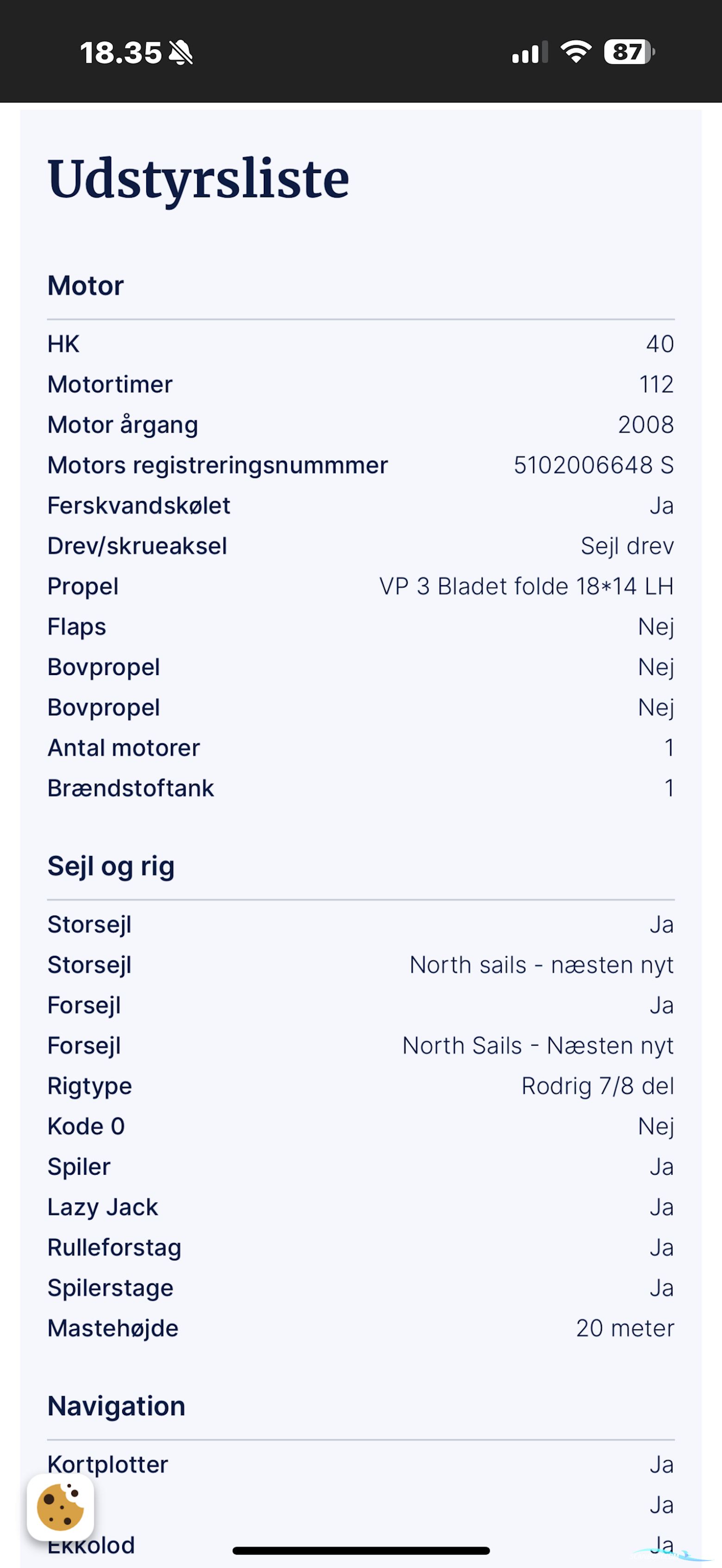Click the Rigtype value Rodrig 7/8 del
Image resolution: width=722 pixels, height=1568 pixels.
597,1086
